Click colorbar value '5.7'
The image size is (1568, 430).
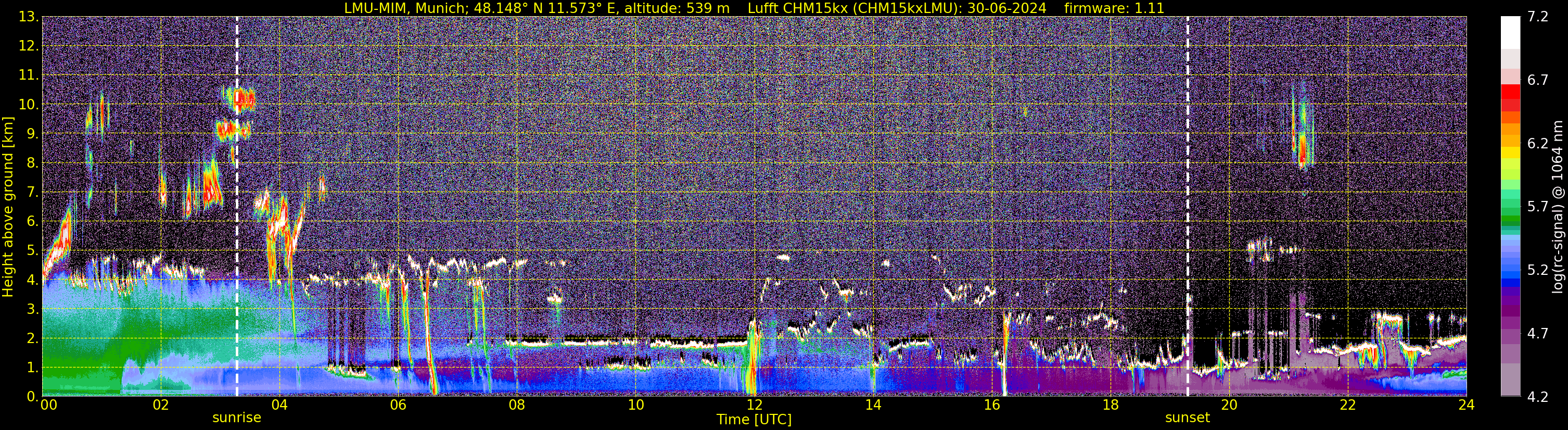[1538, 207]
